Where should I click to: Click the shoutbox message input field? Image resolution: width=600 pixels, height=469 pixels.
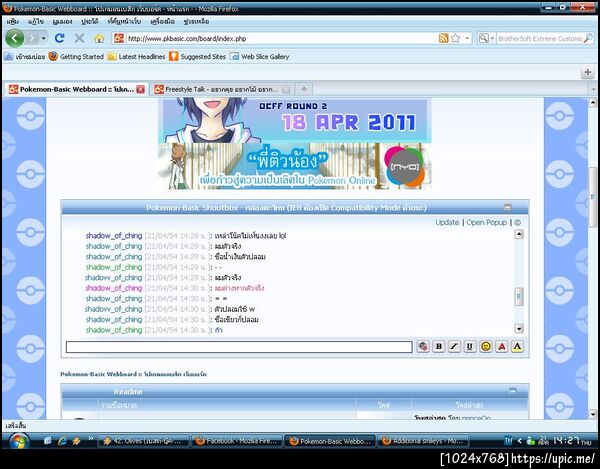(239, 347)
